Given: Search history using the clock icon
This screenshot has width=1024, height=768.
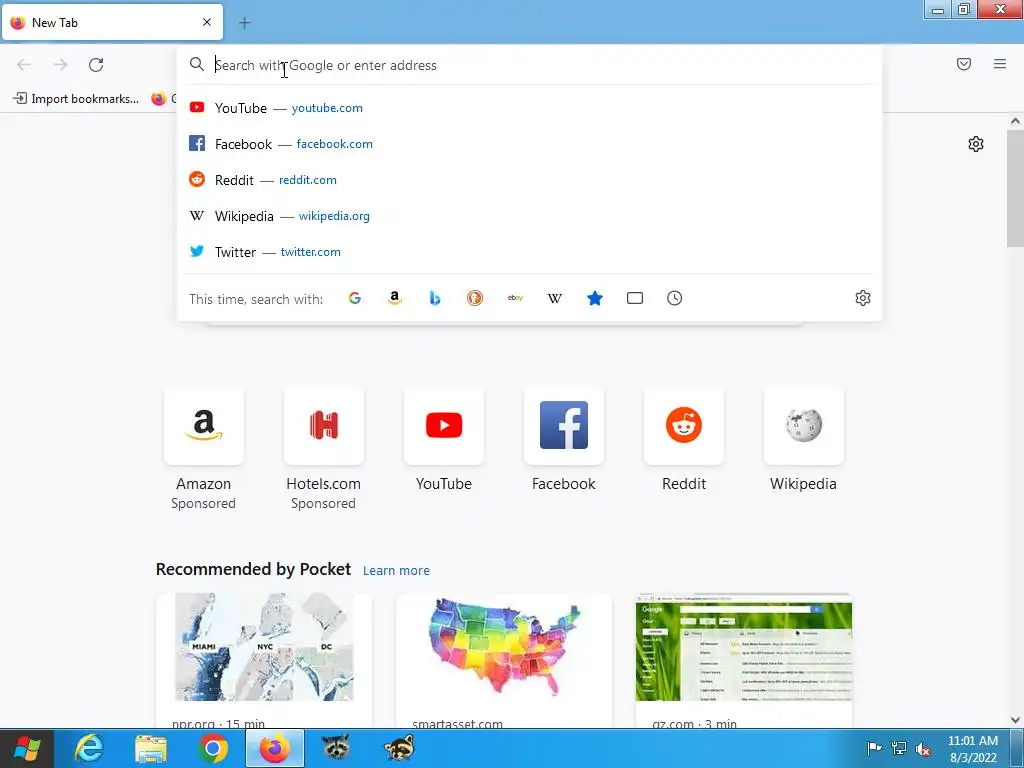Looking at the screenshot, I should coord(675,298).
